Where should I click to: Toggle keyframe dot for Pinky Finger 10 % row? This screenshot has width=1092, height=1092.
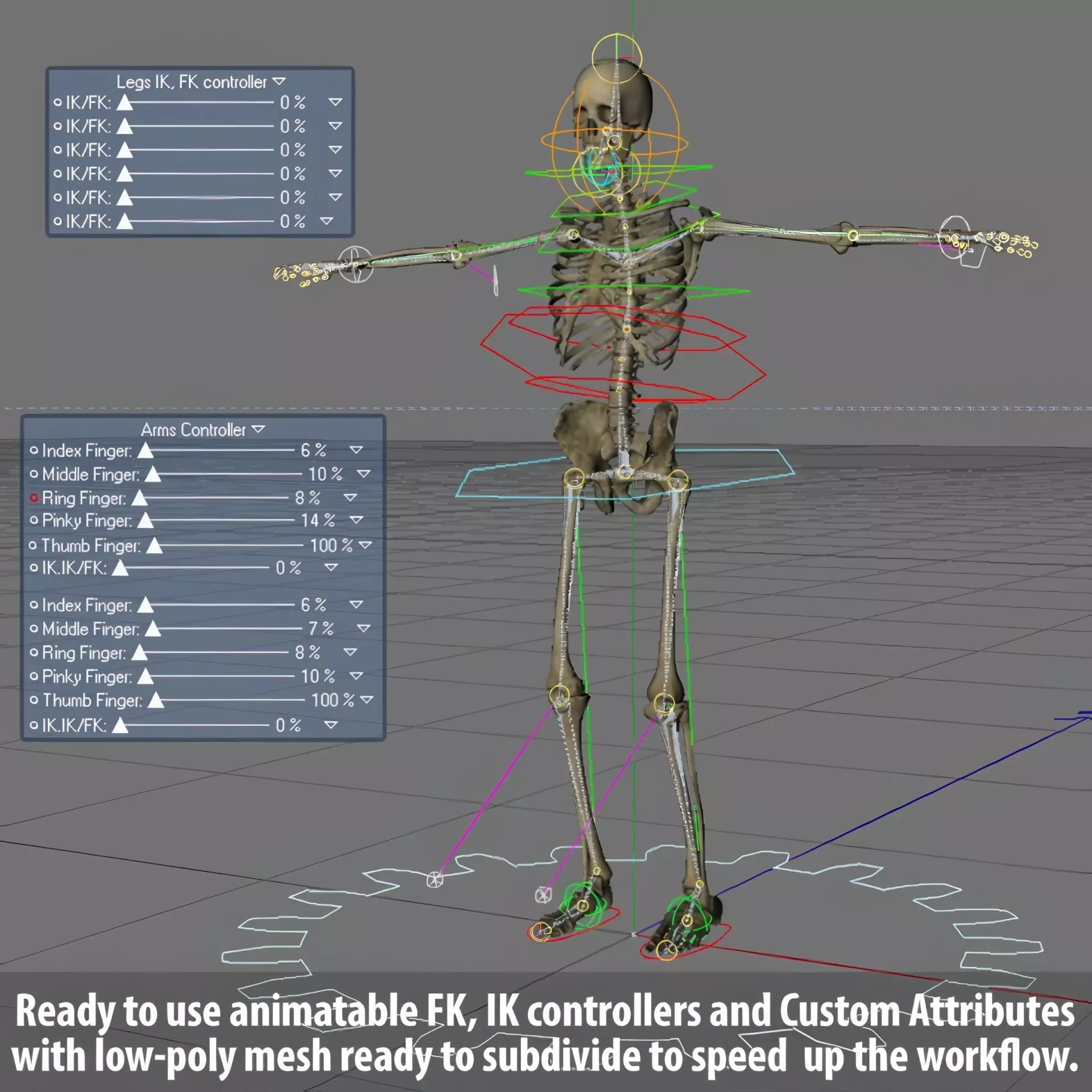[34, 676]
